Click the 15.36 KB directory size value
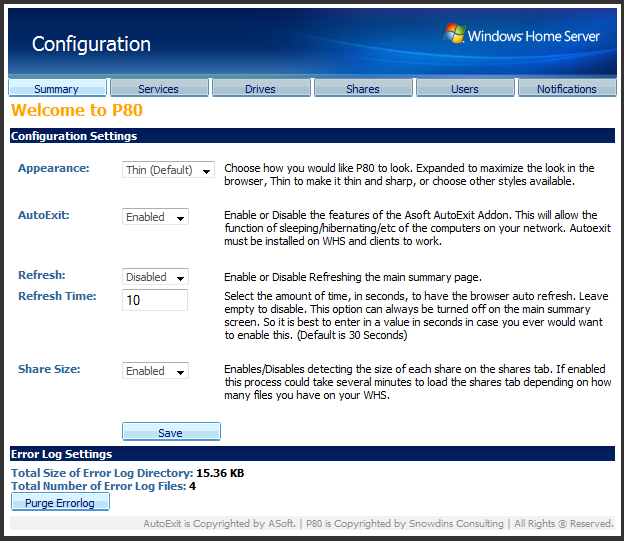Screen dimensions: 624x541 [x=220, y=473]
